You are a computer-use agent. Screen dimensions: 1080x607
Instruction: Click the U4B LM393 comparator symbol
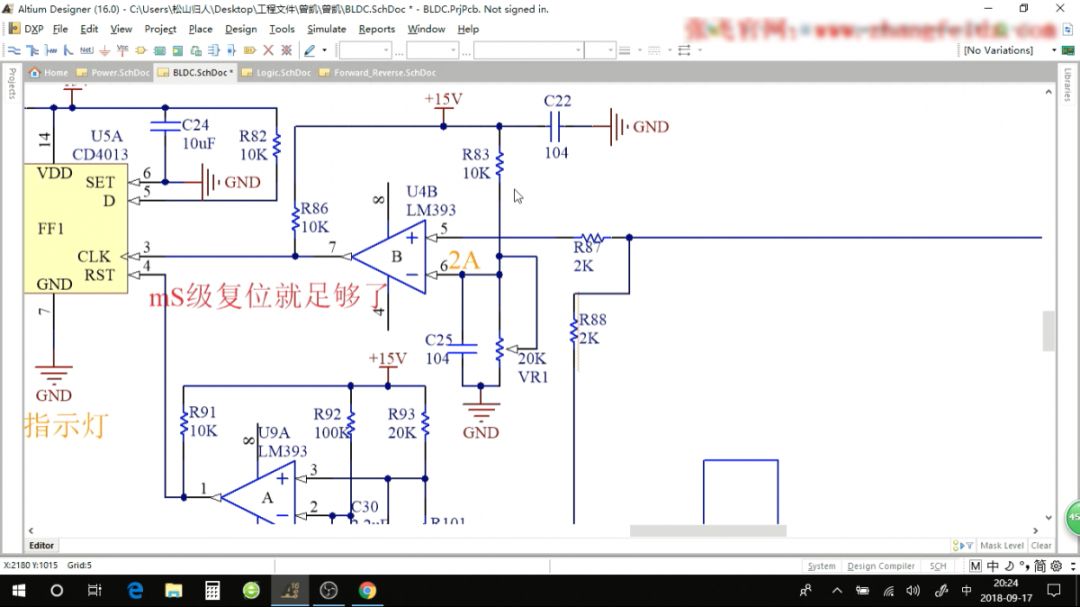[389, 256]
